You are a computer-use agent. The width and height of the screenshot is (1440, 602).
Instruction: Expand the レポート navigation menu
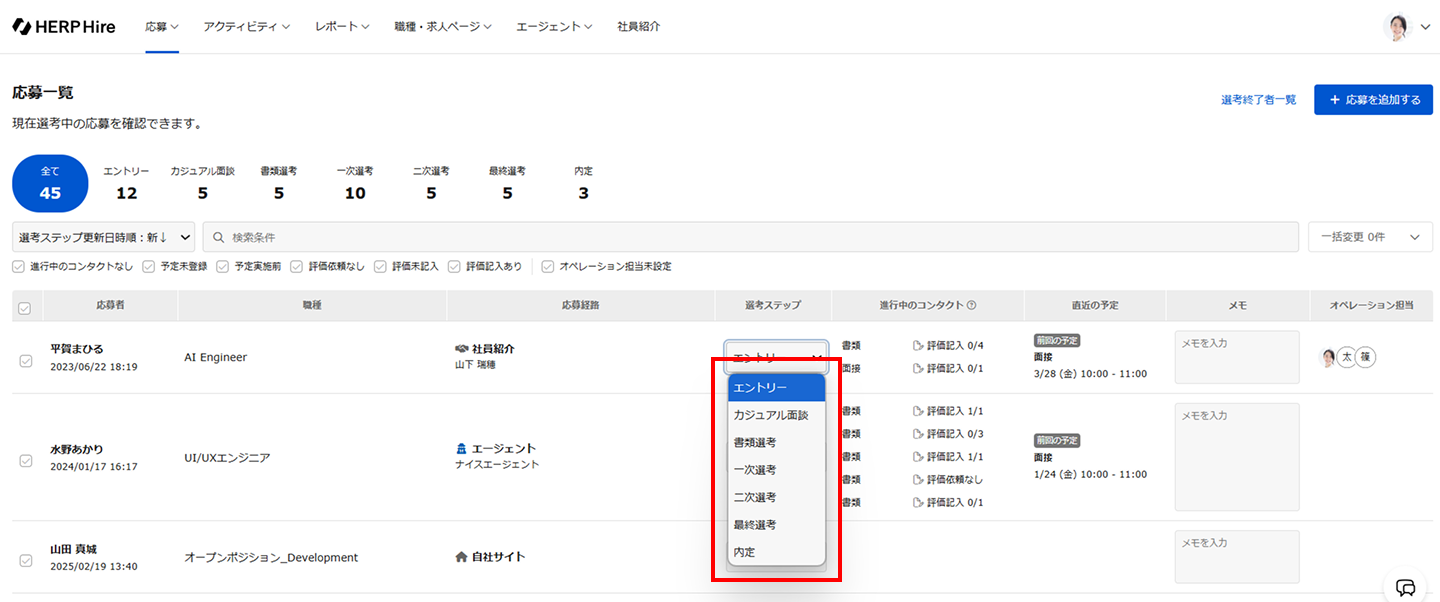(x=342, y=27)
